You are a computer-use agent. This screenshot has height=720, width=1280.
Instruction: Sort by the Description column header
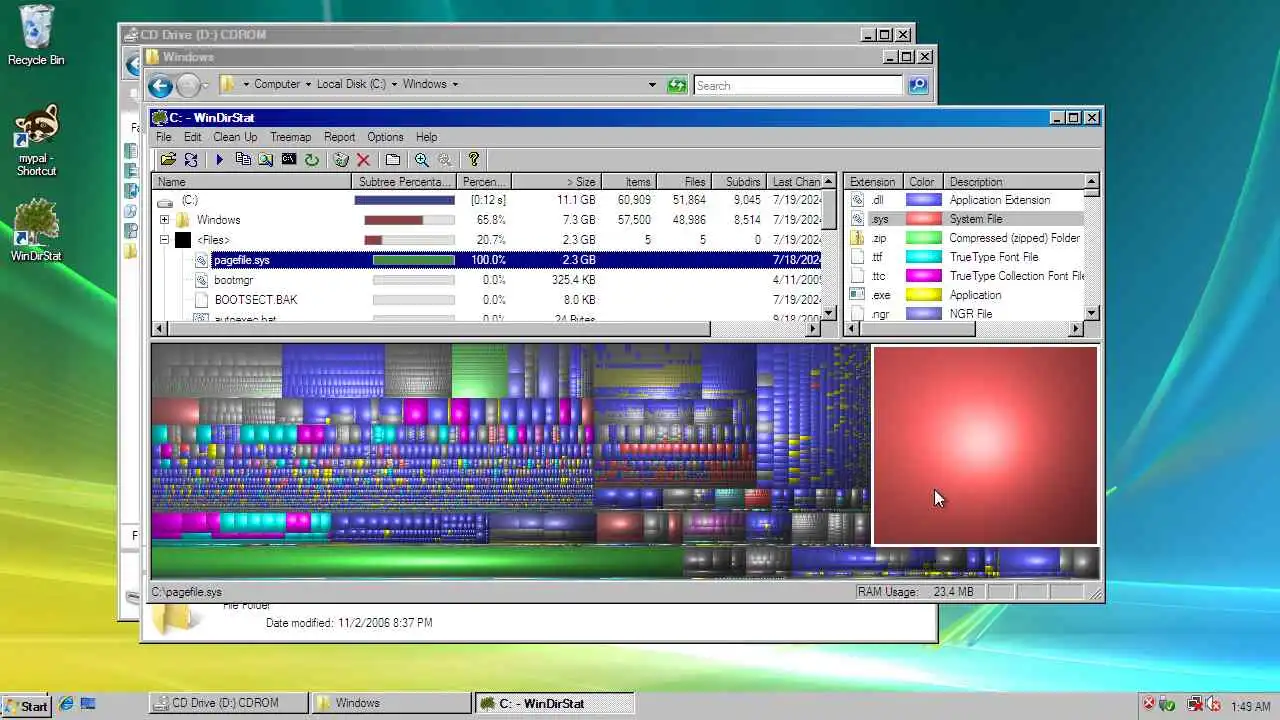point(1014,182)
